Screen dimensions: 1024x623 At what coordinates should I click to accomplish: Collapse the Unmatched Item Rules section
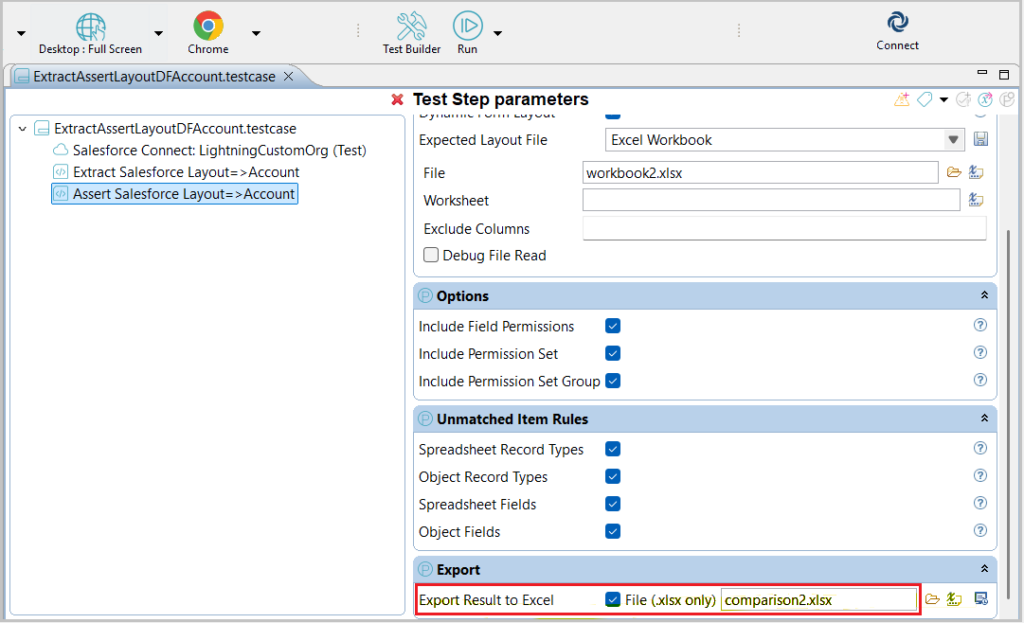click(x=984, y=419)
